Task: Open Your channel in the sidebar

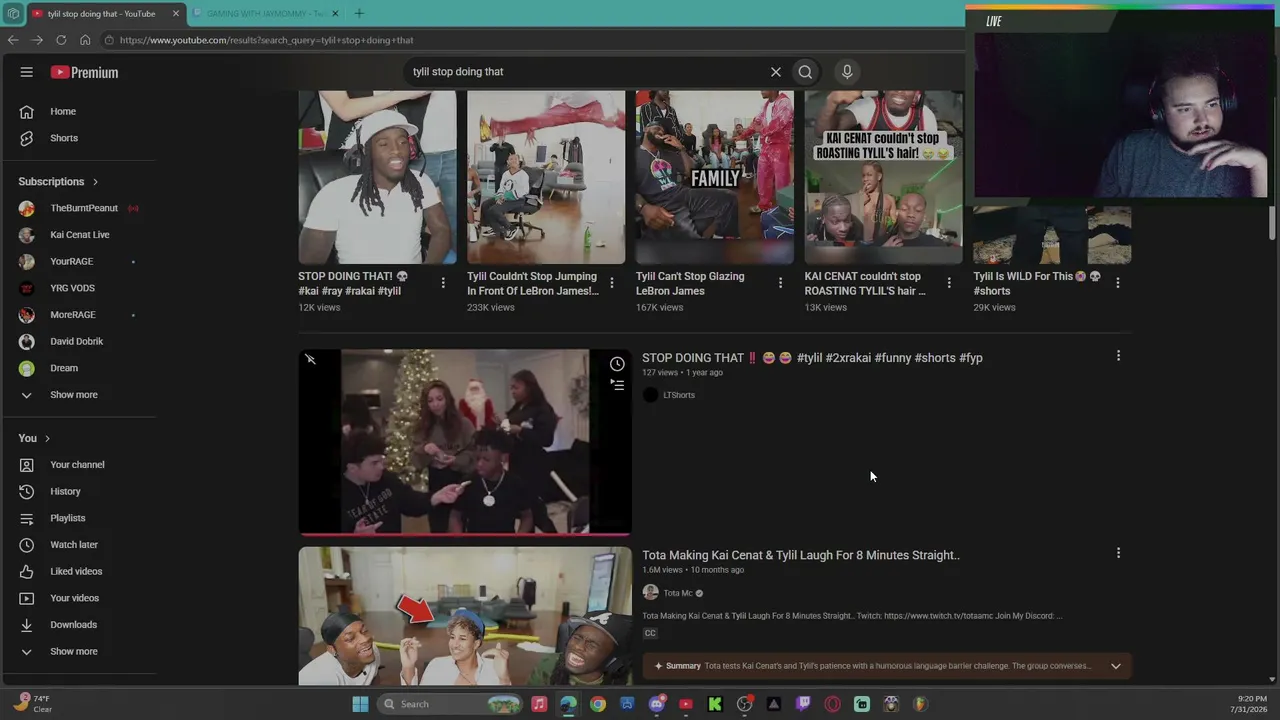Action: (x=77, y=465)
